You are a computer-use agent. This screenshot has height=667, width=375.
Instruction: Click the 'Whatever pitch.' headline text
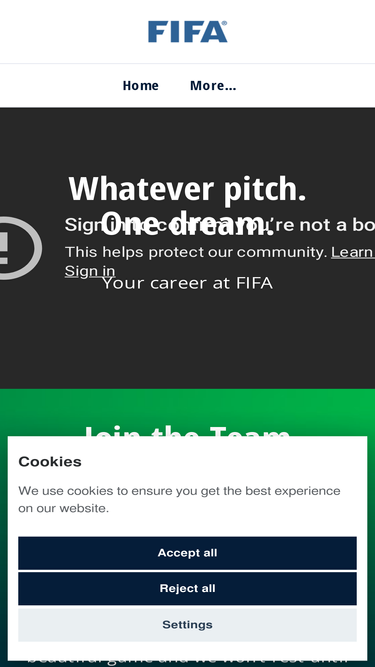(x=187, y=189)
